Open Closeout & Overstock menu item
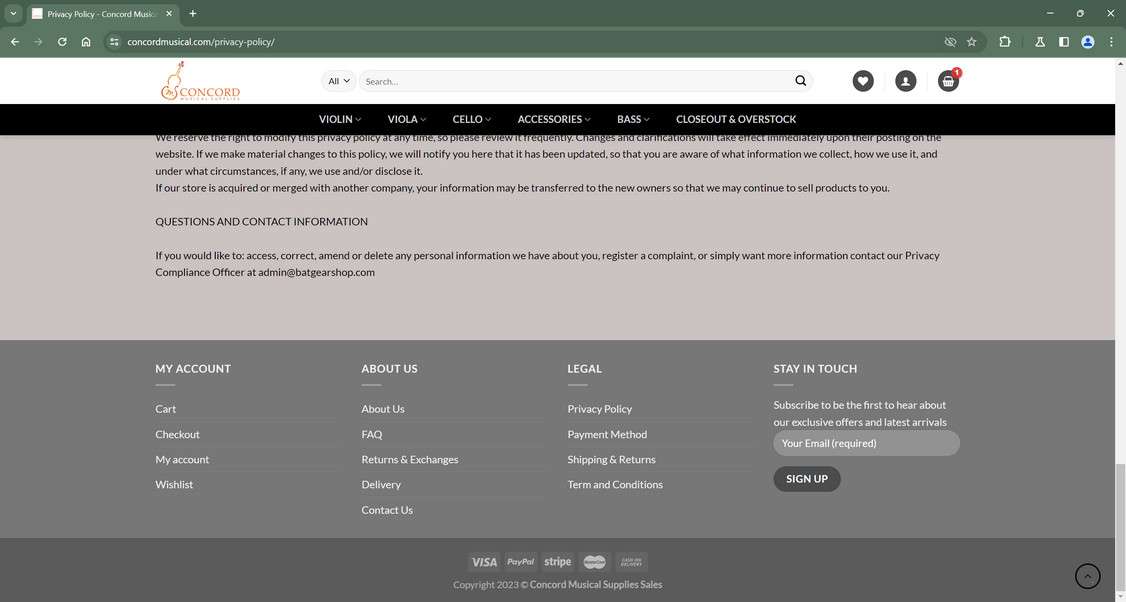Screen dimensions: 1126x602 tap(735, 119)
